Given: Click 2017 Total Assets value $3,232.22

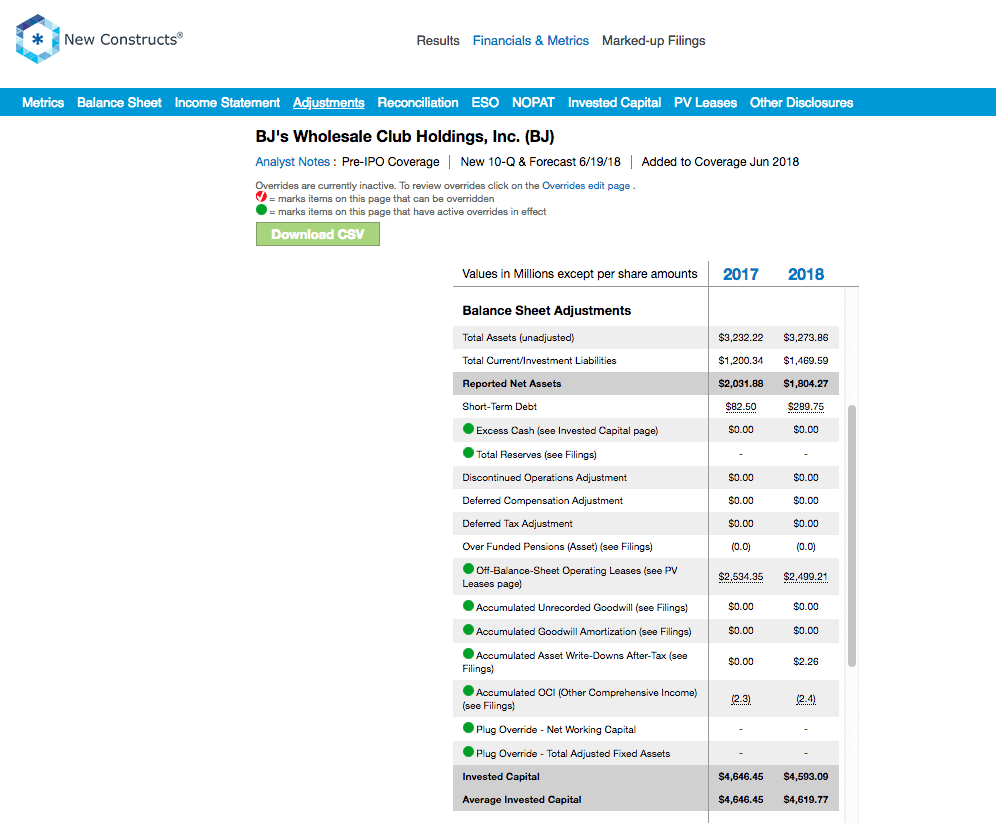Looking at the screenshot, I should click(x=741, y=338).
